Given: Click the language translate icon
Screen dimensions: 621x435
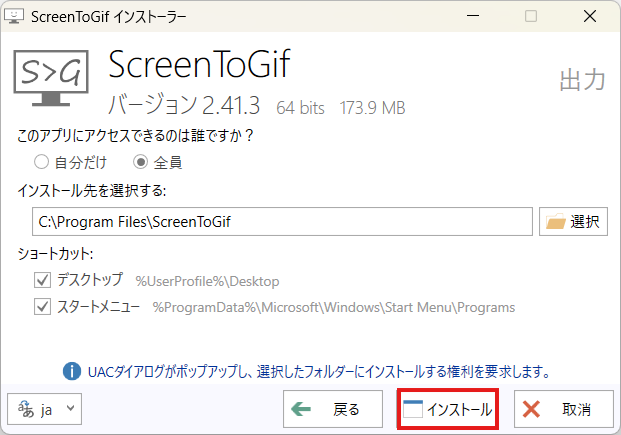Looking at the screenshot, I should point(26,409).
